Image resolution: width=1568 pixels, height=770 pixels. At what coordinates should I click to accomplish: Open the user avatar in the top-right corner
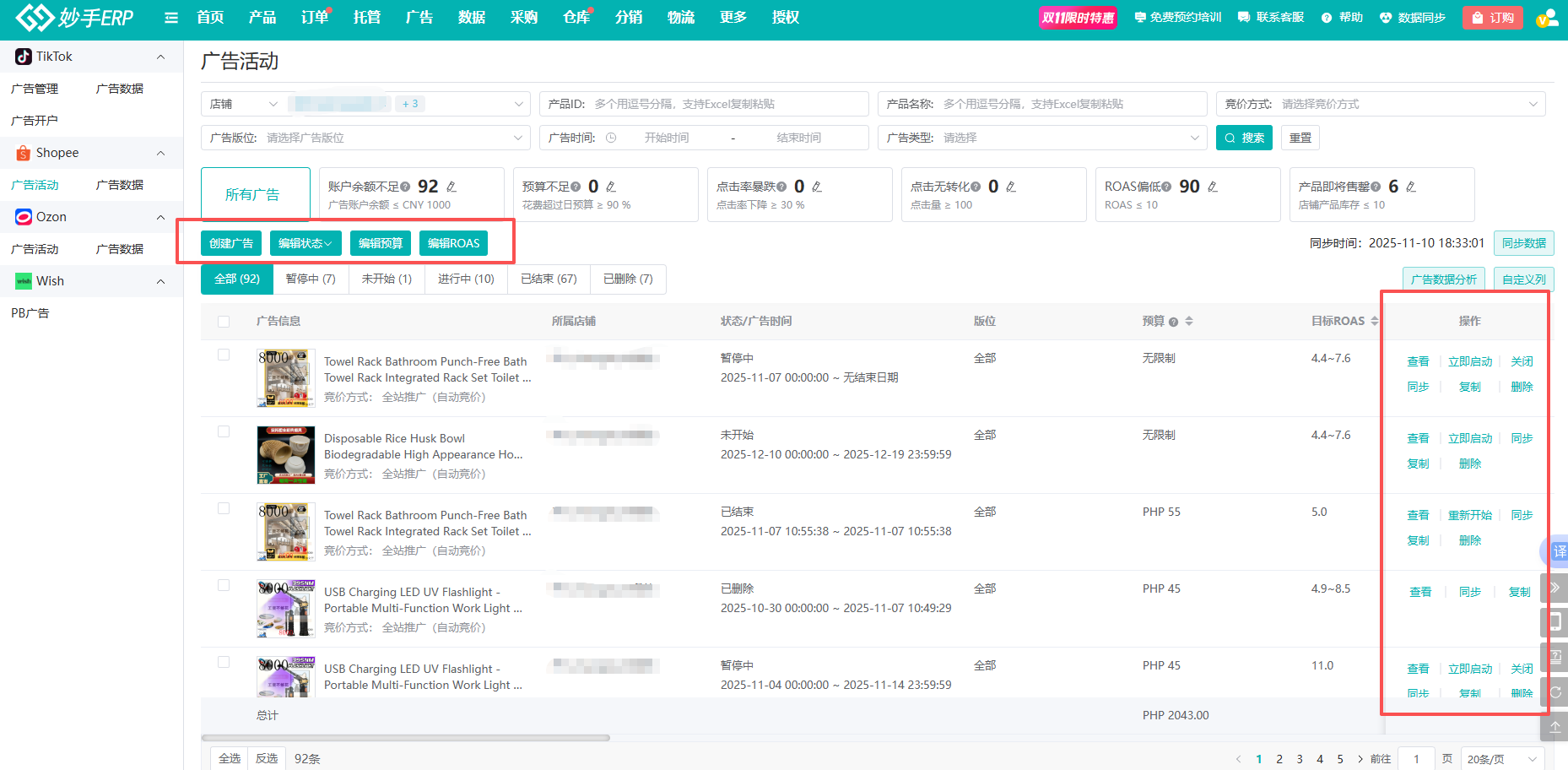click(1547, 18)
